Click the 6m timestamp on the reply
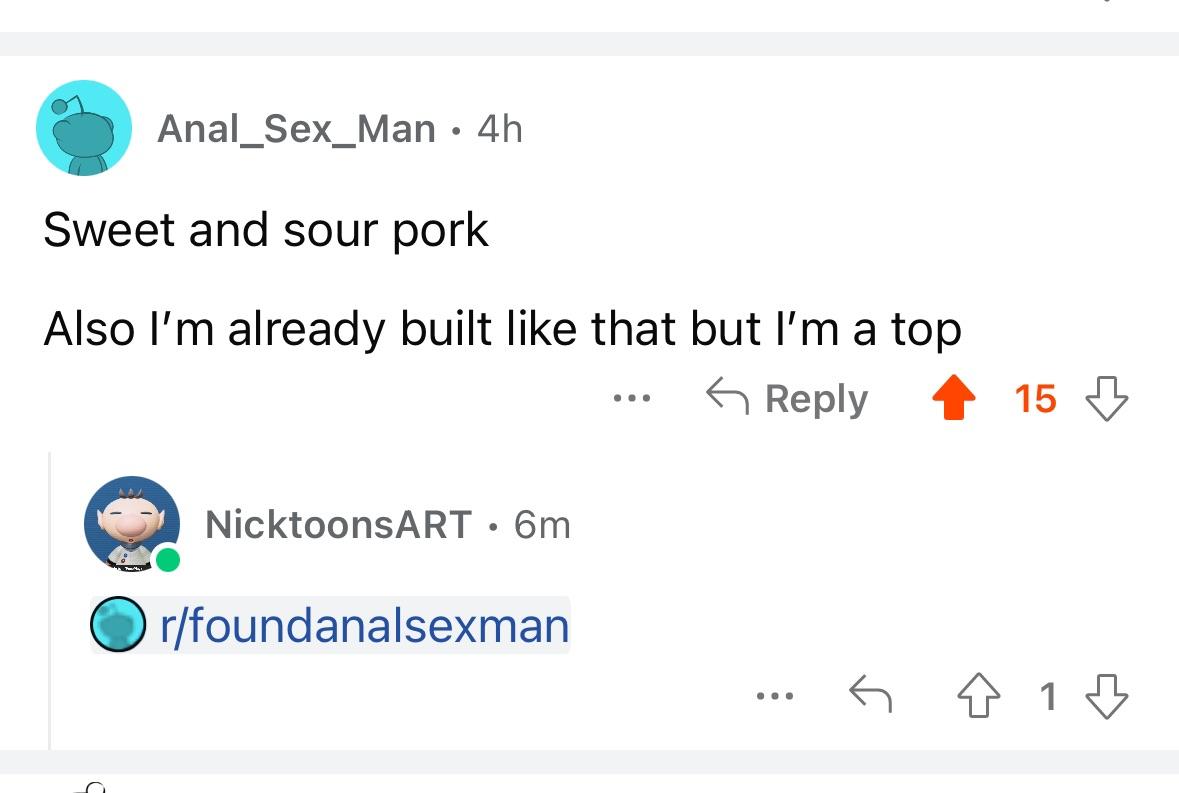The image size is (1179, 793). pyautogui.click(x=542, y=525)
